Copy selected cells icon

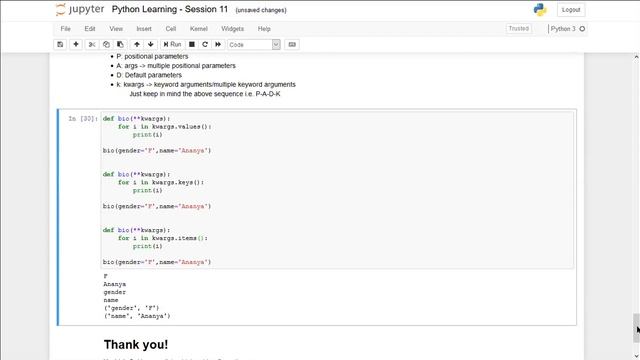(x=106, y=44)
